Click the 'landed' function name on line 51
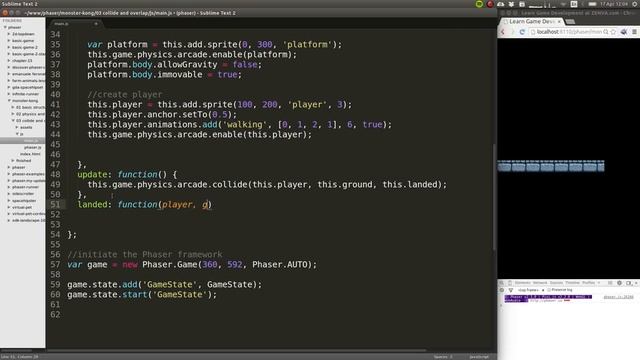The width and height of the screenshot is (640, 360). tap(92, 204)
